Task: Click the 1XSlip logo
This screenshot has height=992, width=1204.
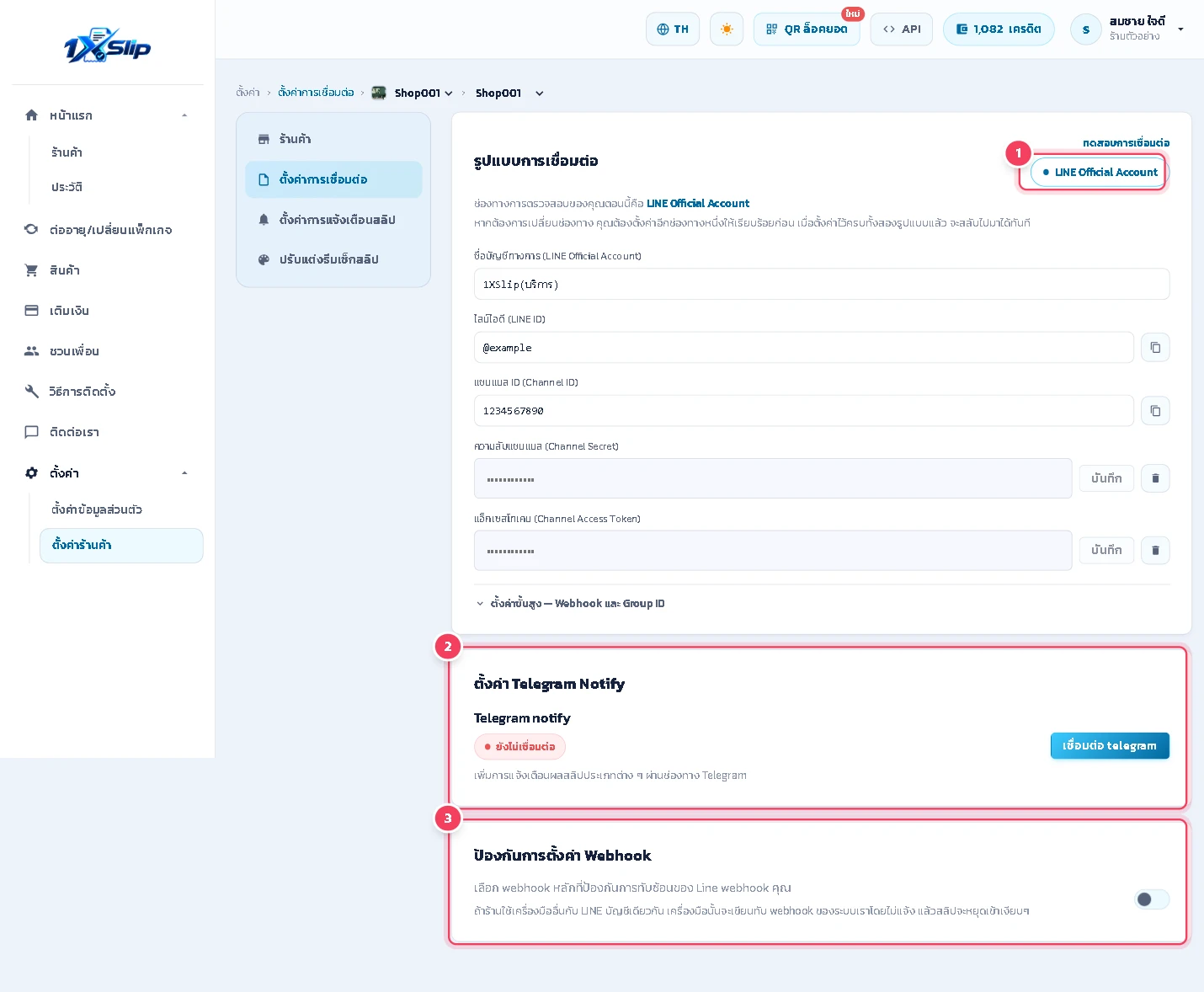Action: point(108,45)
